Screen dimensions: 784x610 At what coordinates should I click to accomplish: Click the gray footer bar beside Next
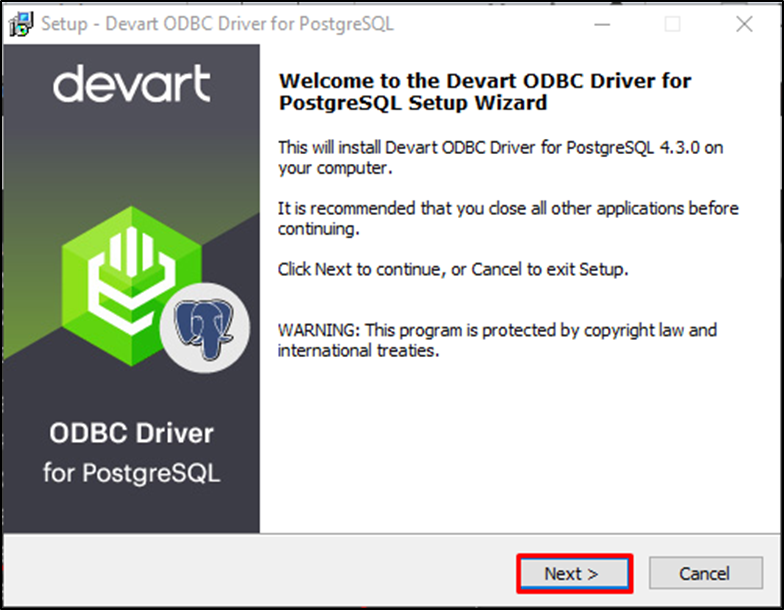pos(260,570)
